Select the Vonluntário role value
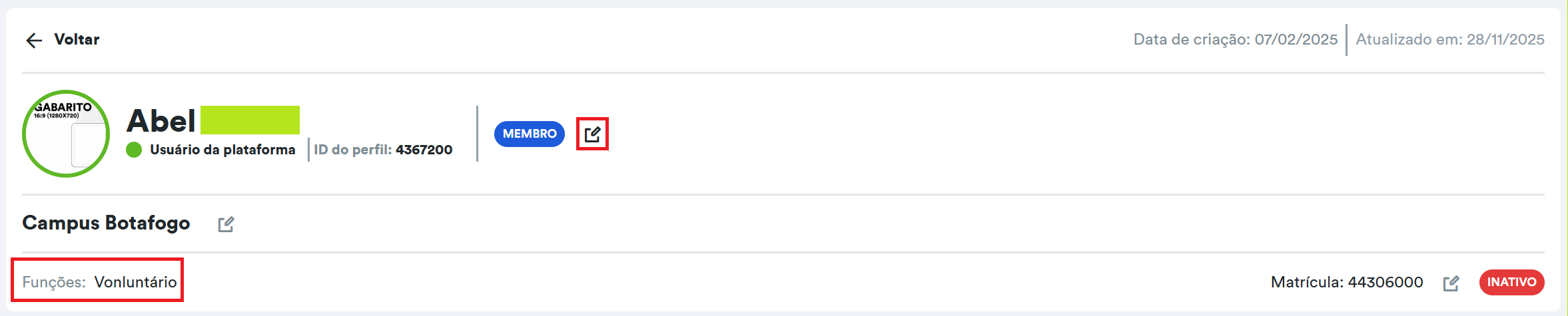The width and height of the screenshot is (1568, 316). tap(136, 282)
